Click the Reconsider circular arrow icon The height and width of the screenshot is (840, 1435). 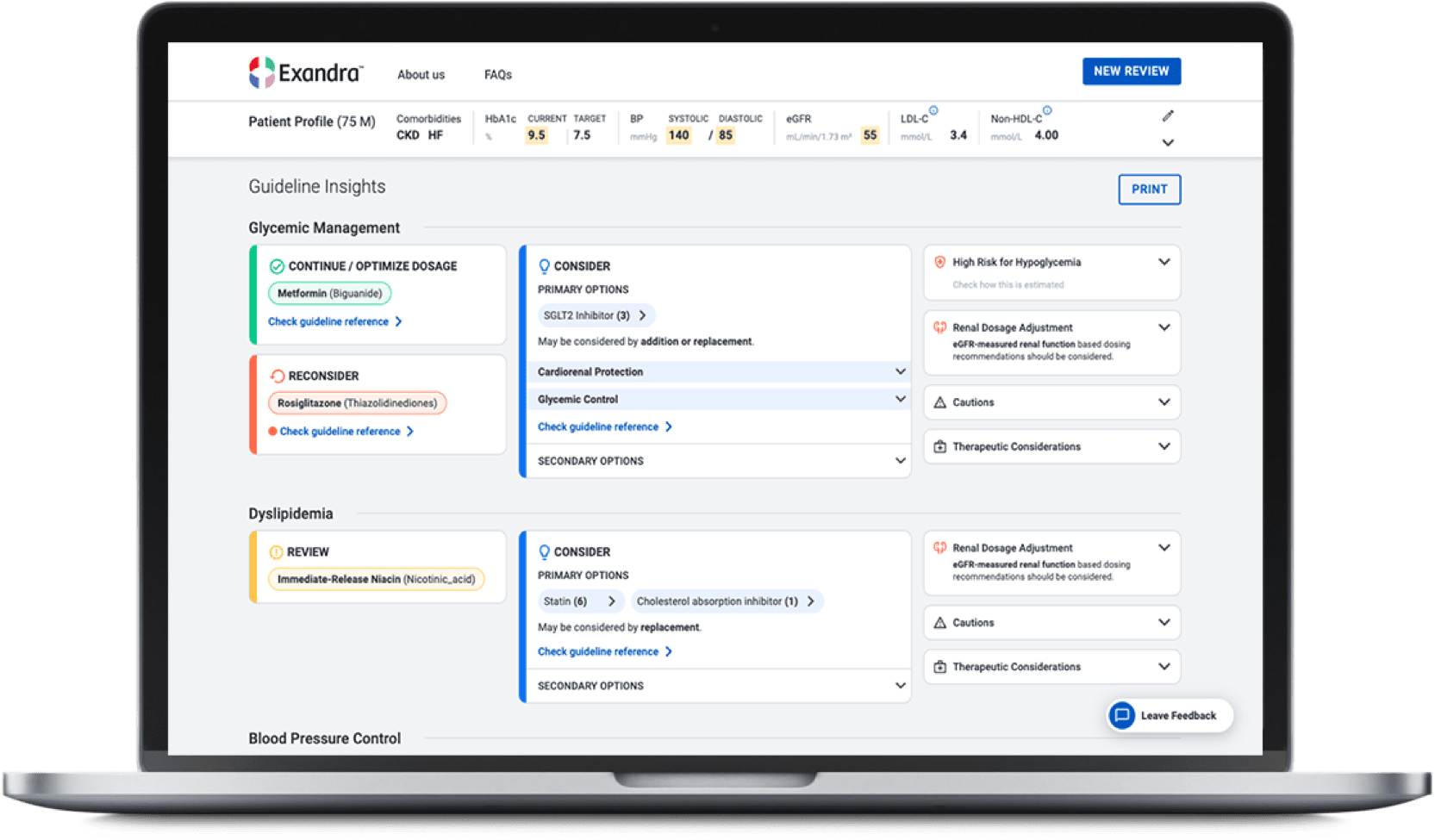point(277,376)
